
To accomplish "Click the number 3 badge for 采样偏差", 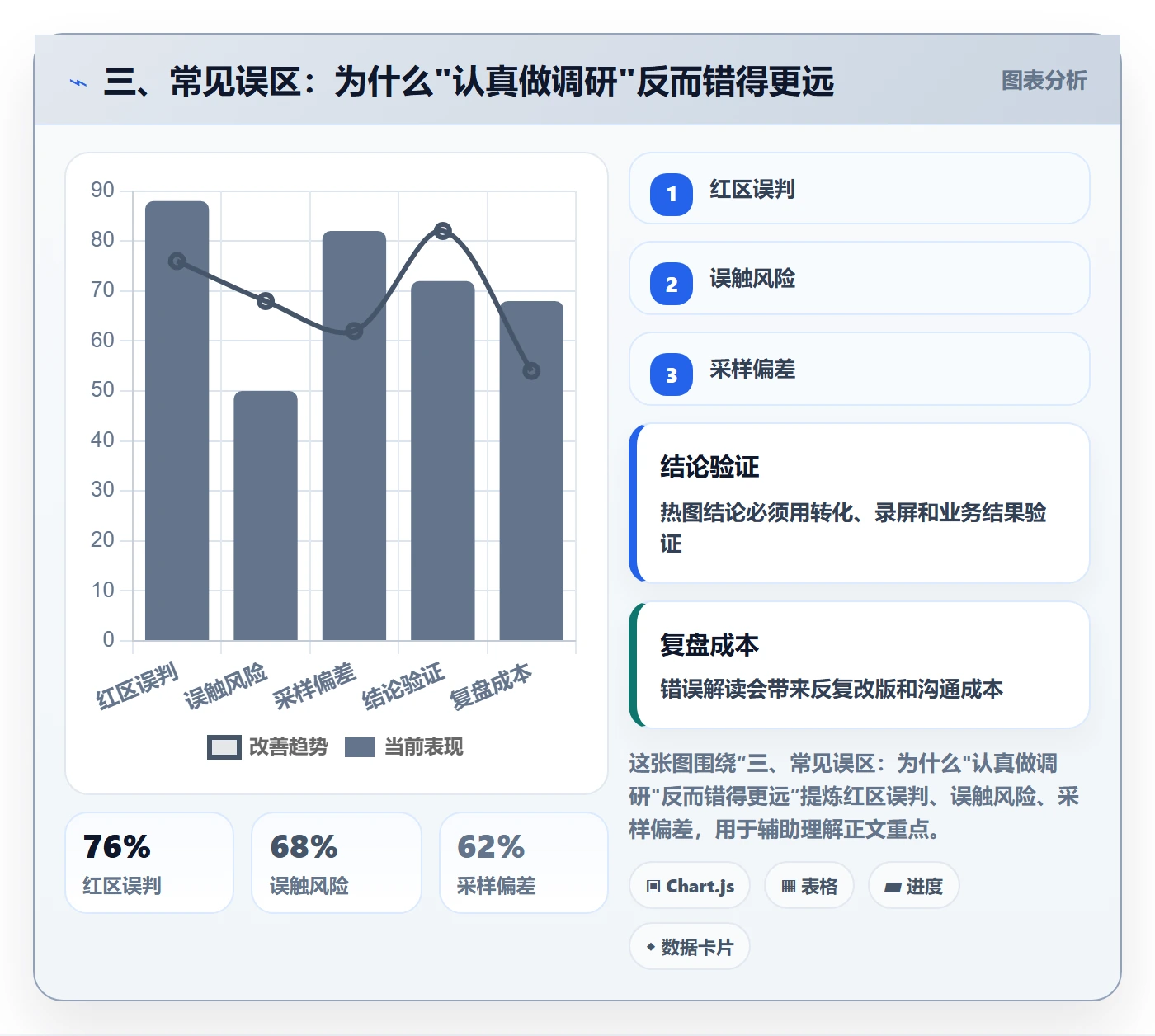I will [672, 375].
